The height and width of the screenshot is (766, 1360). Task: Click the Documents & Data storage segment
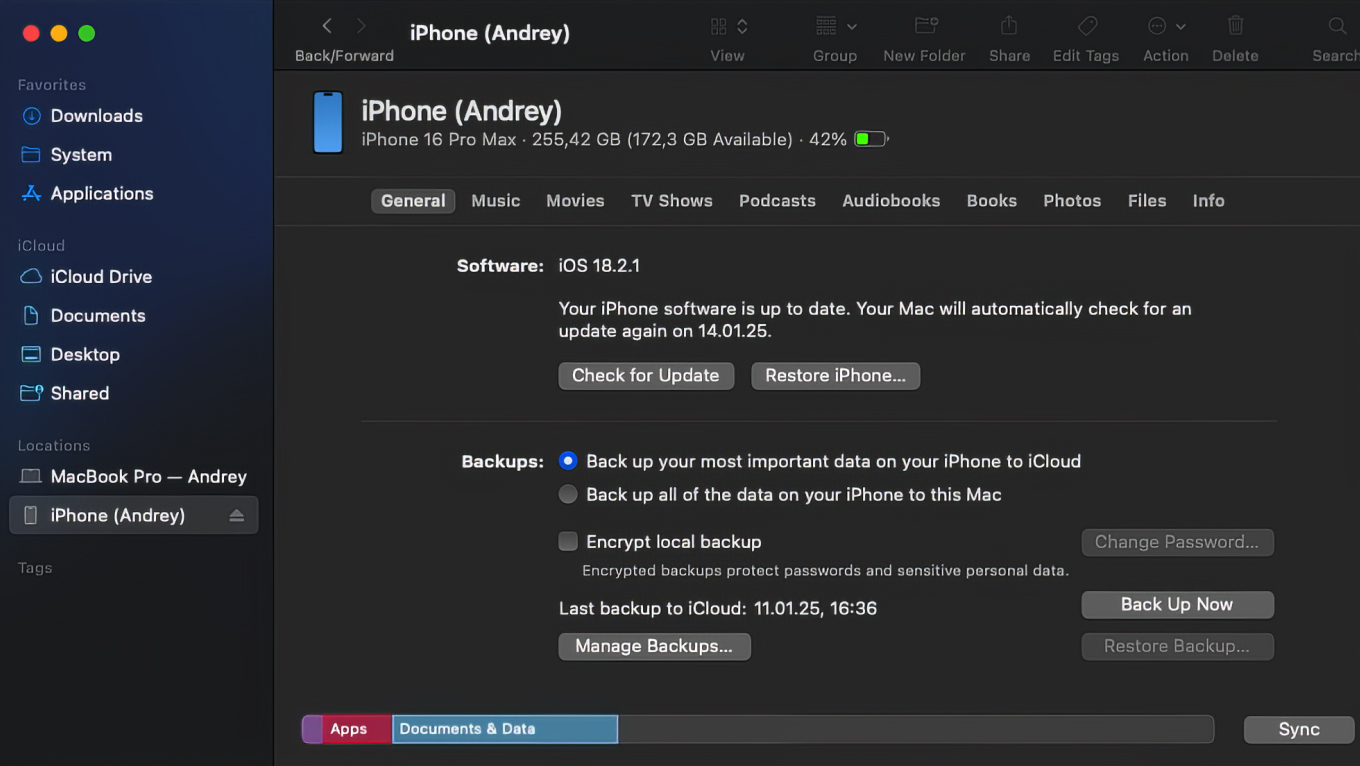coord(504,729)
